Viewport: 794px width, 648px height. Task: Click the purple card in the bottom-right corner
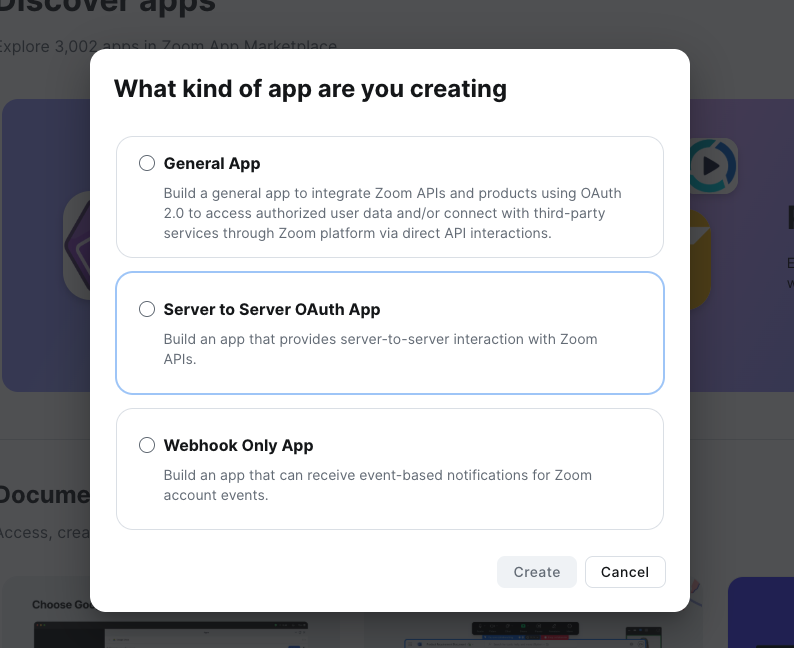(x=760, y=615)
